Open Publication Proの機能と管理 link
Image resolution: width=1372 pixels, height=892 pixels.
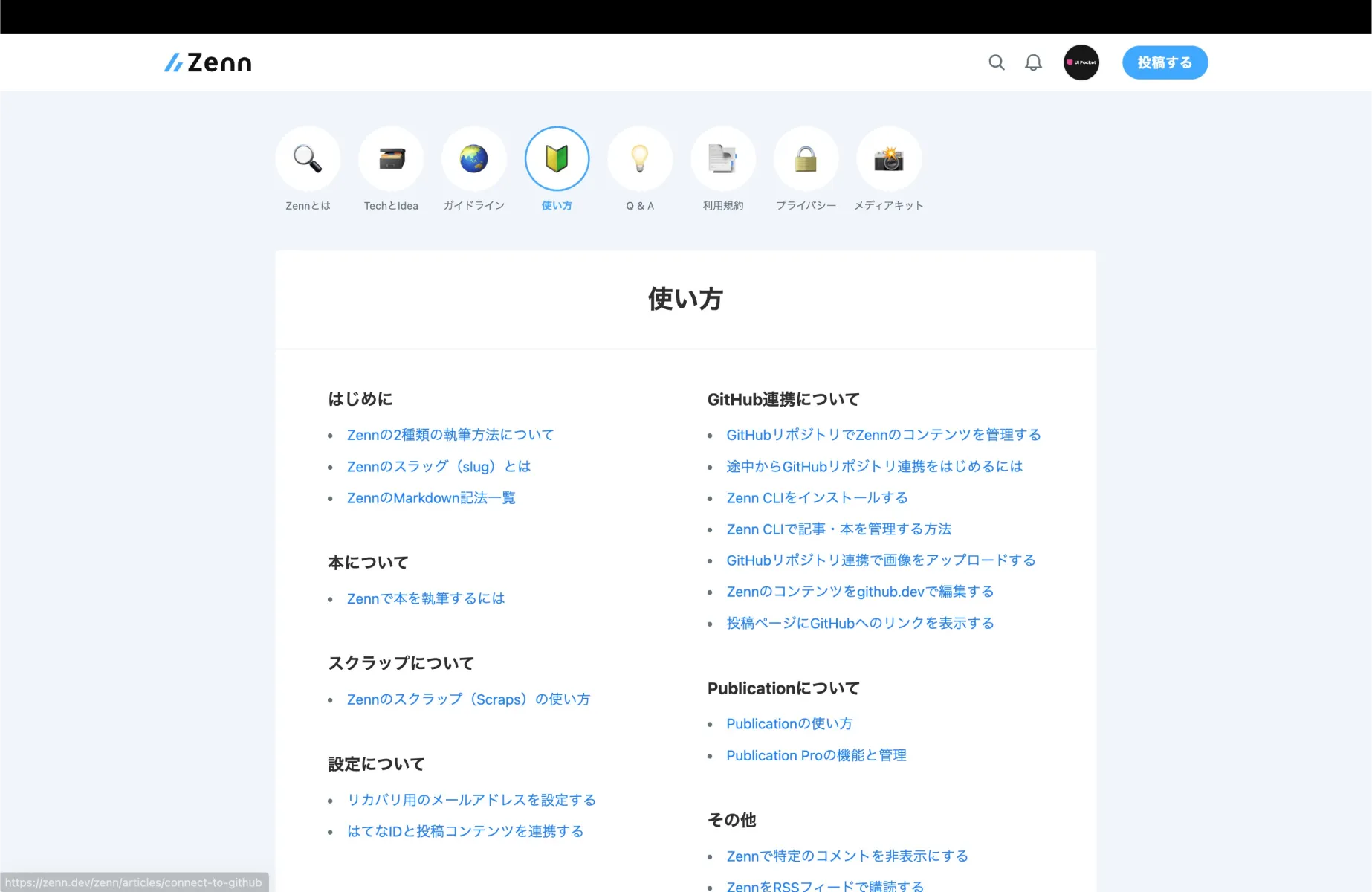pos(816,755)
